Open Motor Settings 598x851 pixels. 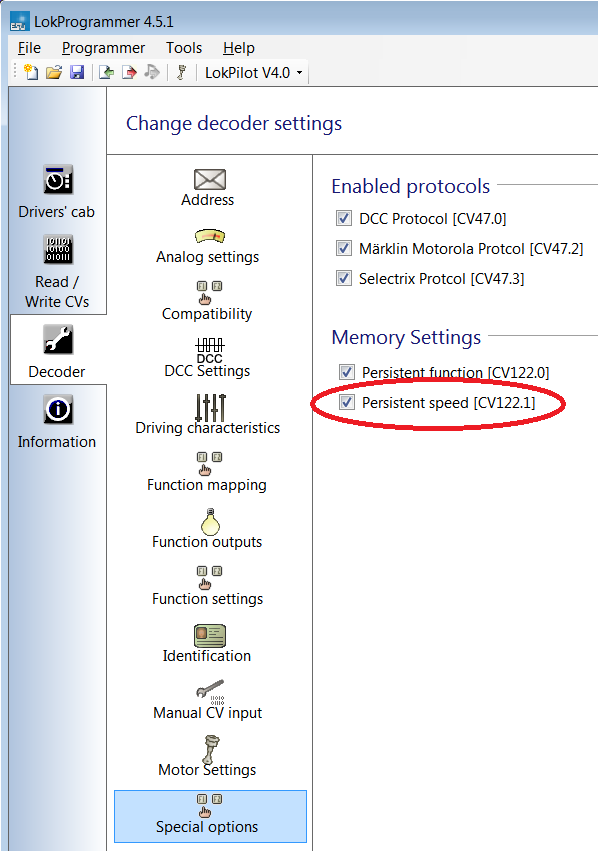coord(207,757)
